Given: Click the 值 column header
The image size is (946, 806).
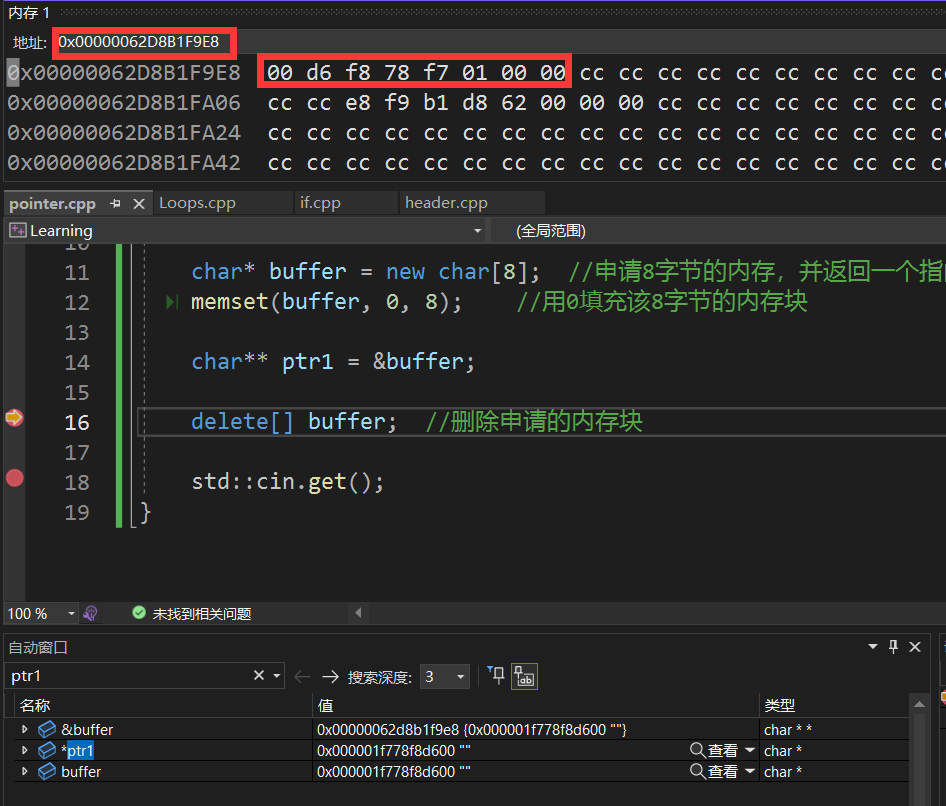Looking at the screenshot, I should point(325,705).
